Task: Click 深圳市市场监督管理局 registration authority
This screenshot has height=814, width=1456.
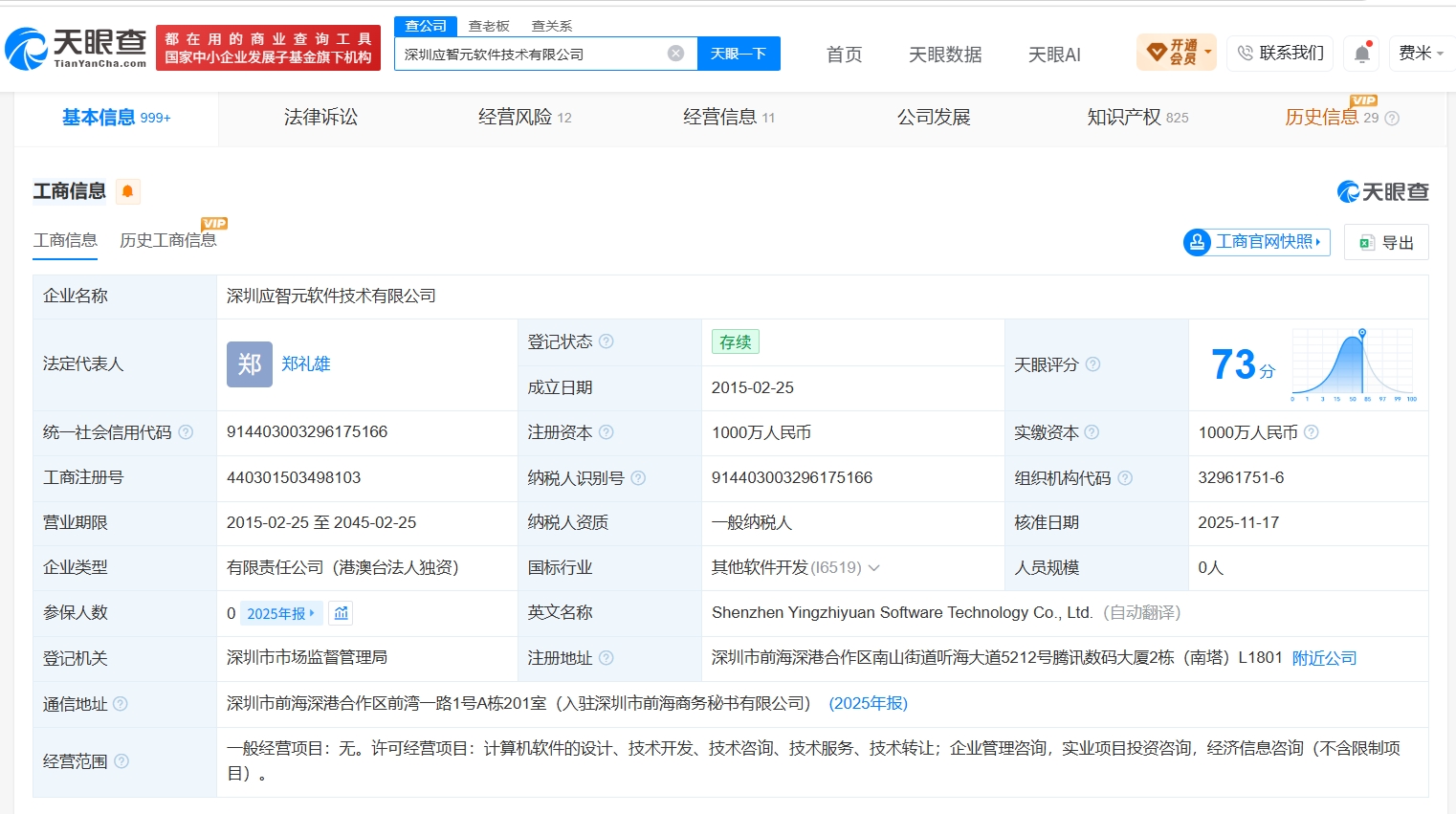Action: tap(307, 658)
